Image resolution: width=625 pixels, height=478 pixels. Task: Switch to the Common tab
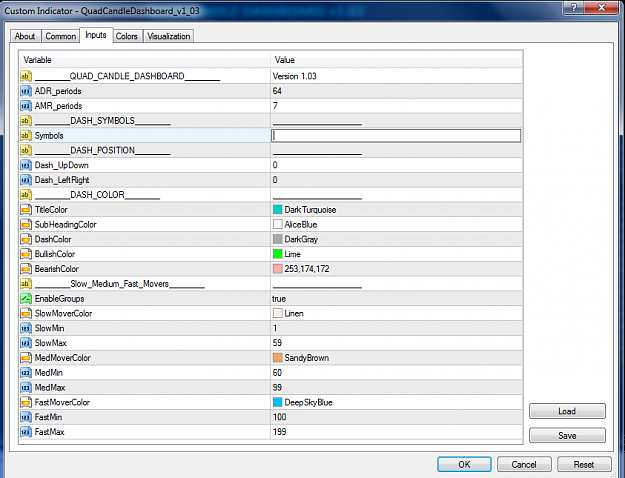point(61,36)
